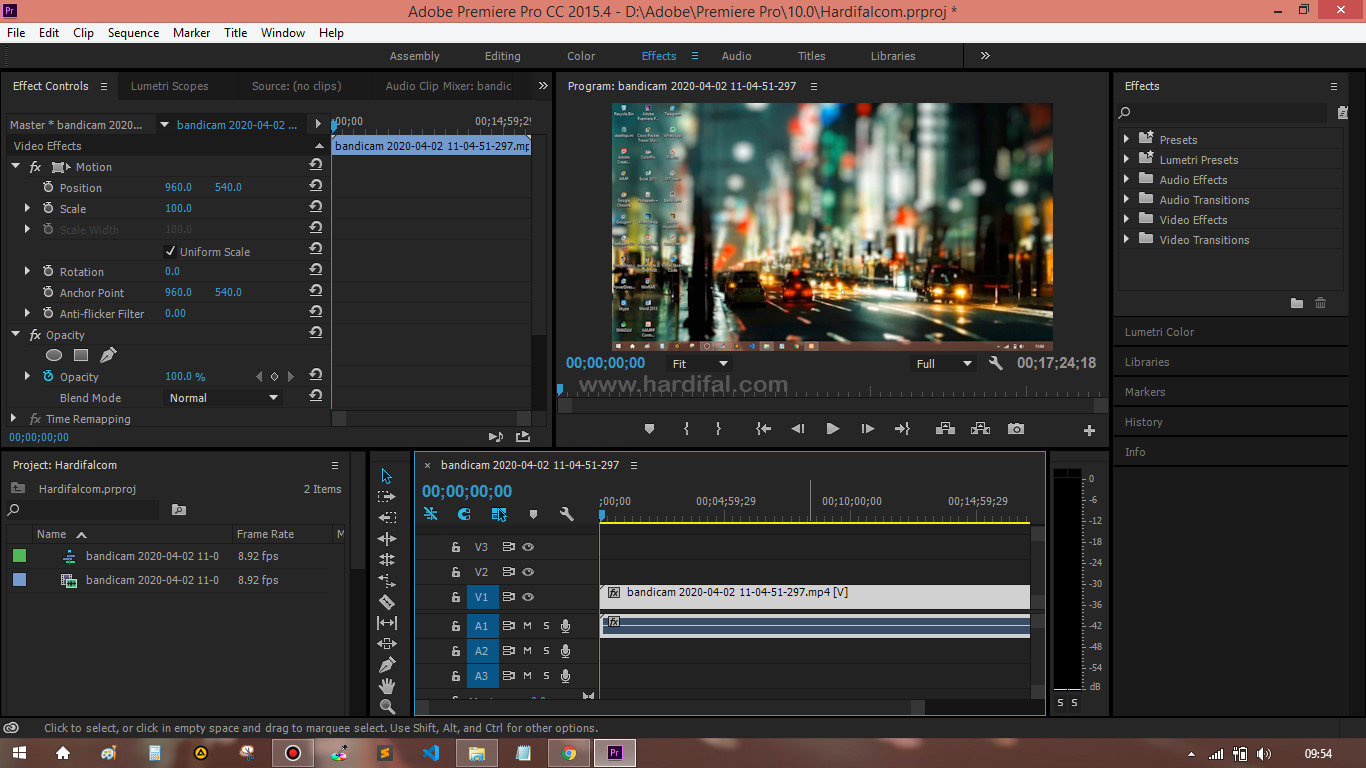
Task: Click the Add Marker icon in program monitor
Action: pos(649,429)
